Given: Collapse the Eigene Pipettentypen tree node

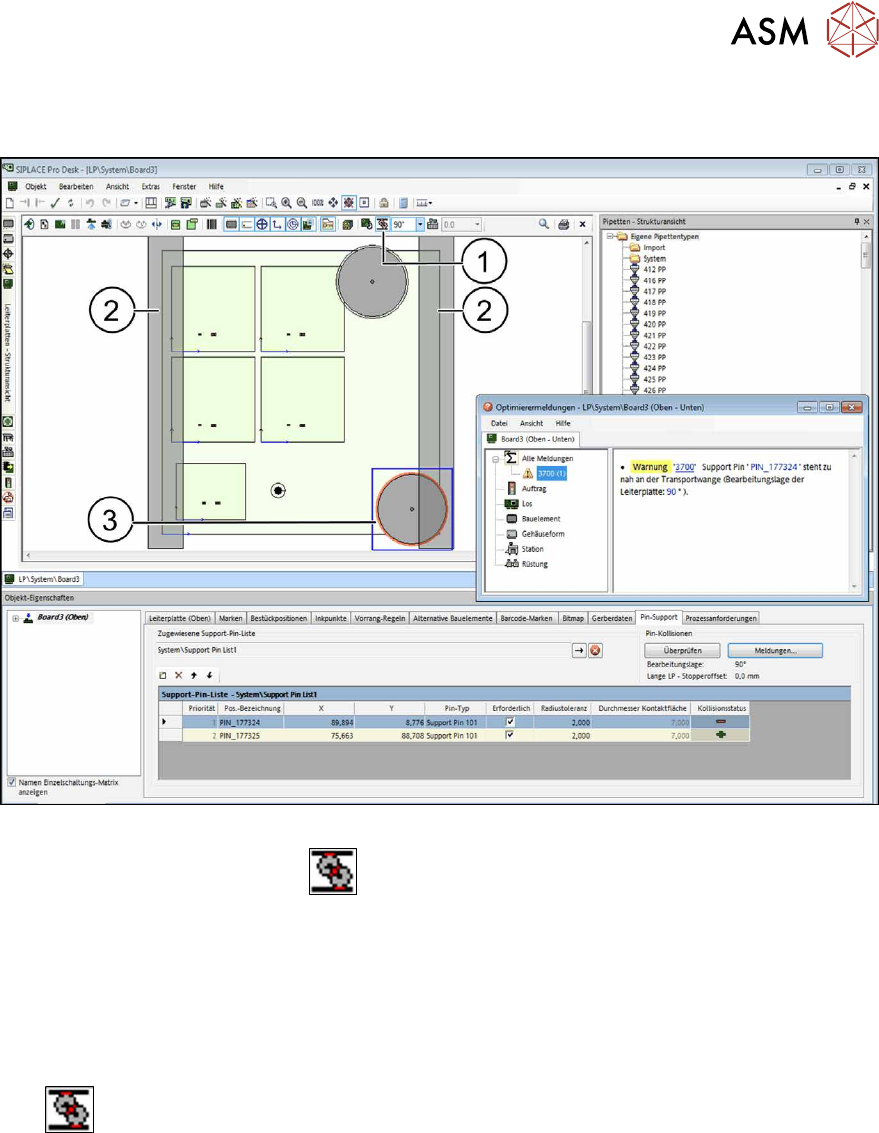Looking at the screenshot, I should click(610, 236).
